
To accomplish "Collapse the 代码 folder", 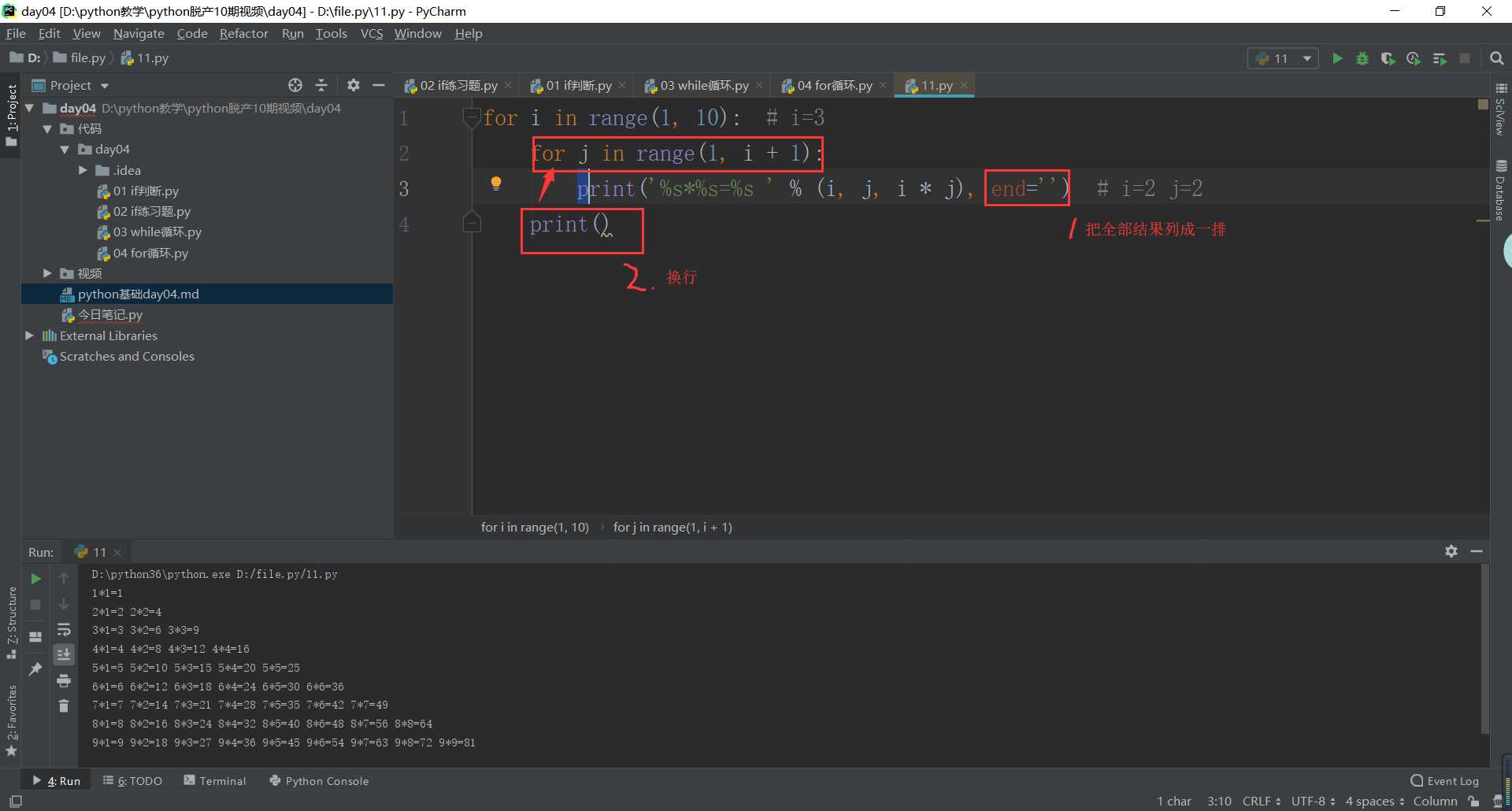I will click(x=47, y=128).
